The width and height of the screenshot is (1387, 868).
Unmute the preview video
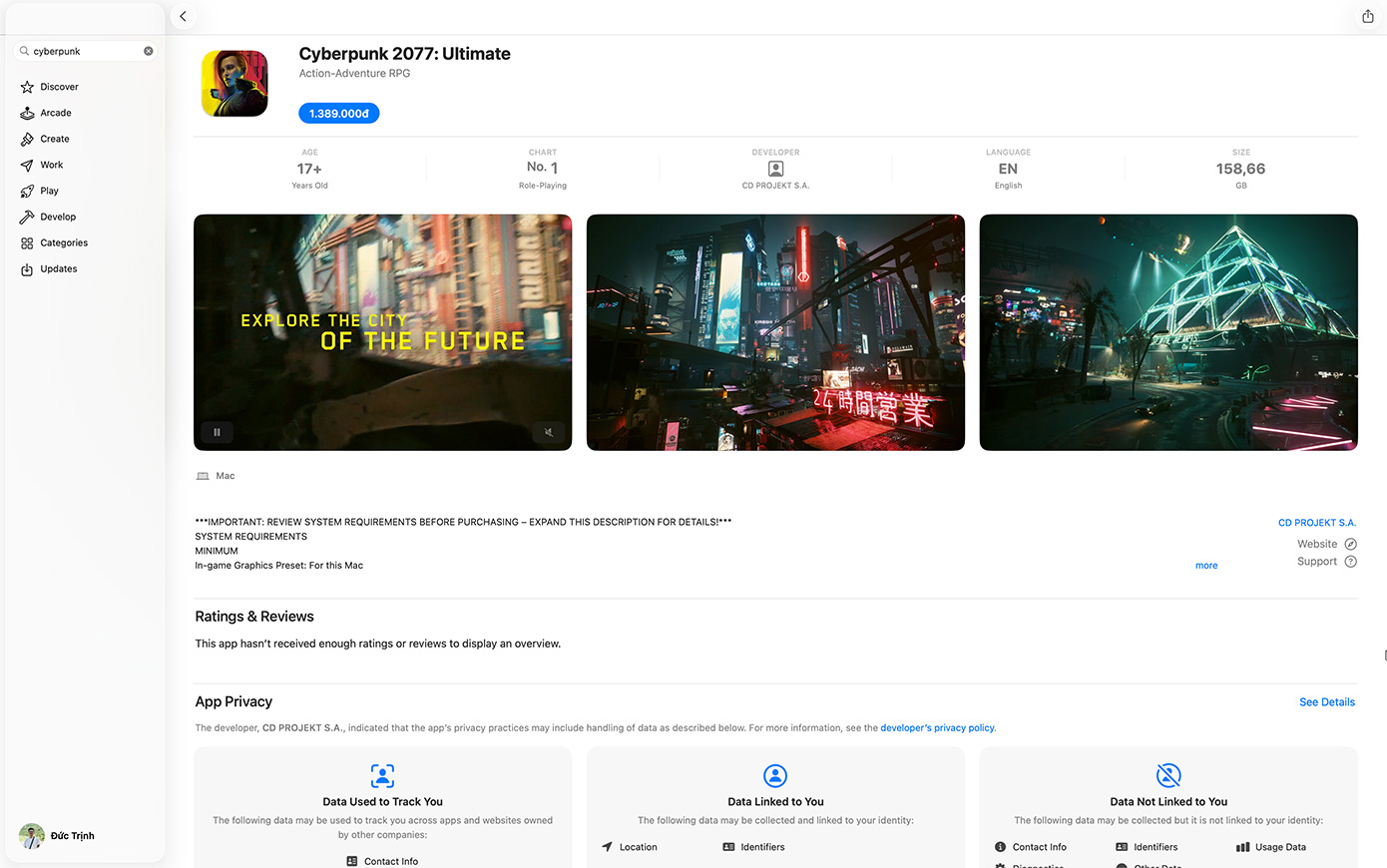549,432
